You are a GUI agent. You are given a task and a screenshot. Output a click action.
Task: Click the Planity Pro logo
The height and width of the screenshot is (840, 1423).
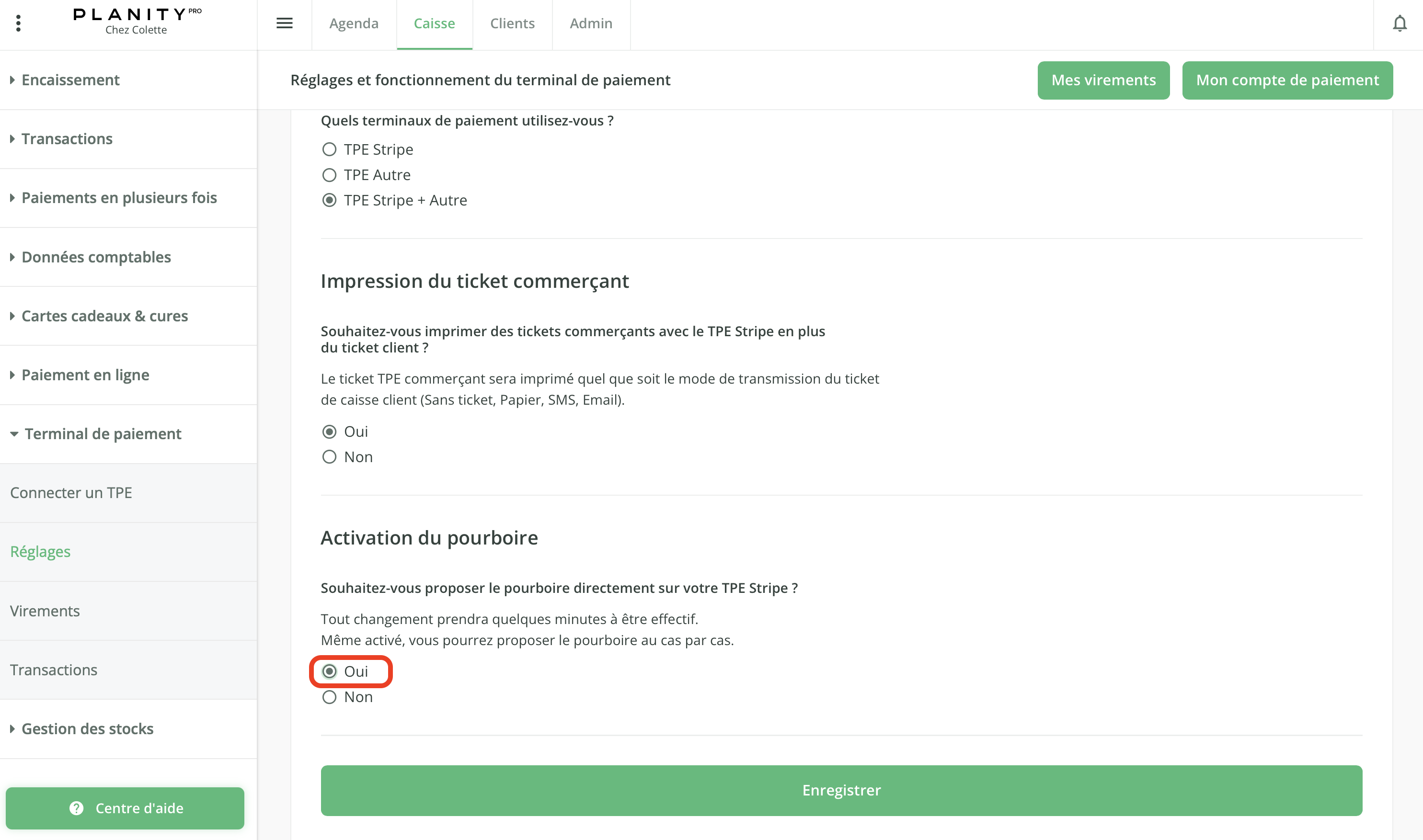137,22
